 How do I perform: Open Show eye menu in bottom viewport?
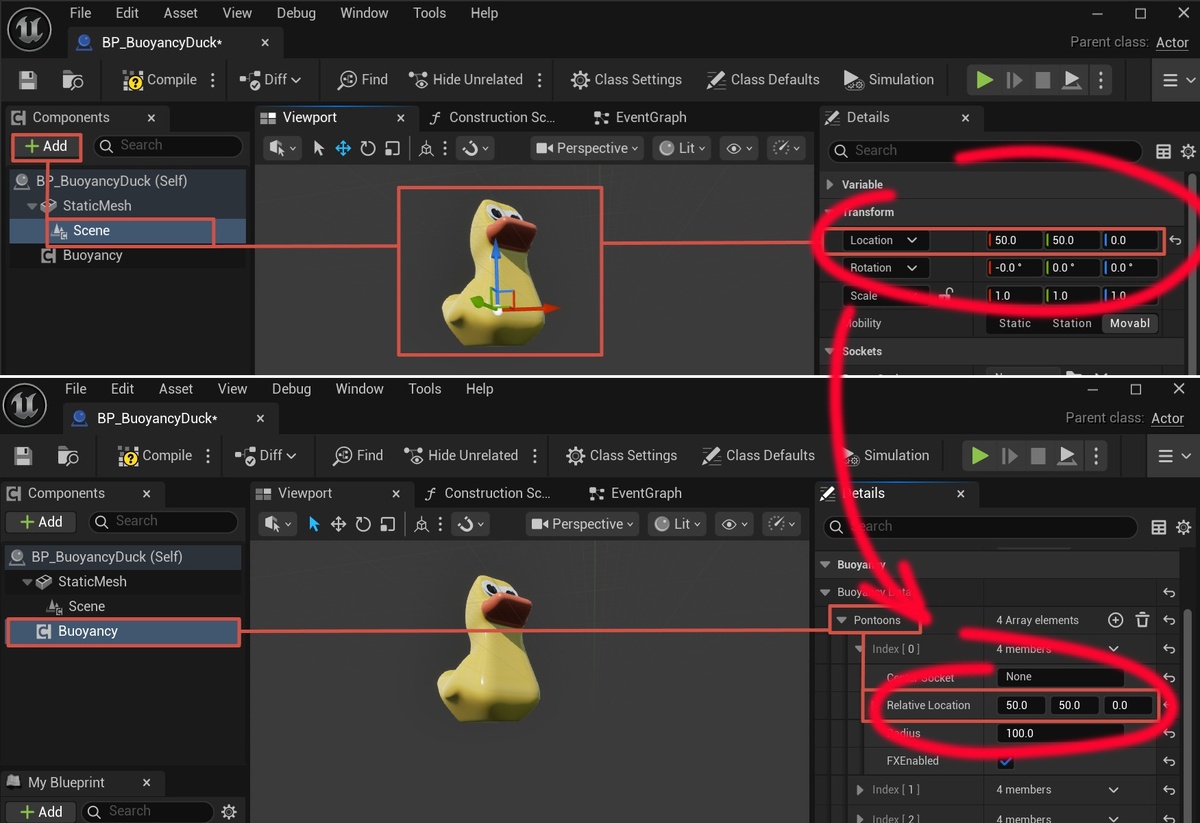pos(735,524)
